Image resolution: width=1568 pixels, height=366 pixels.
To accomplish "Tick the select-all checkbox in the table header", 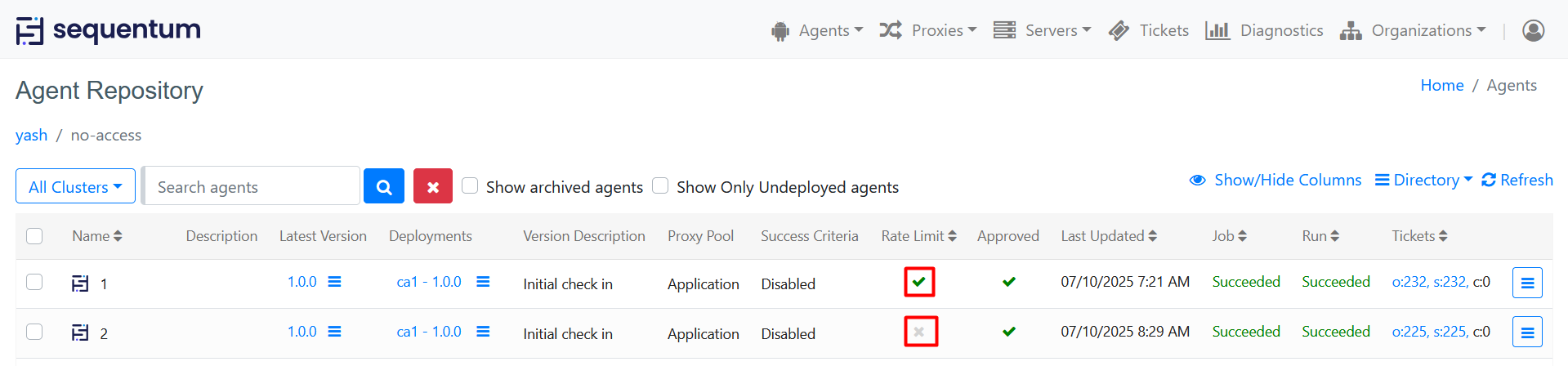I will coord(34,236).
